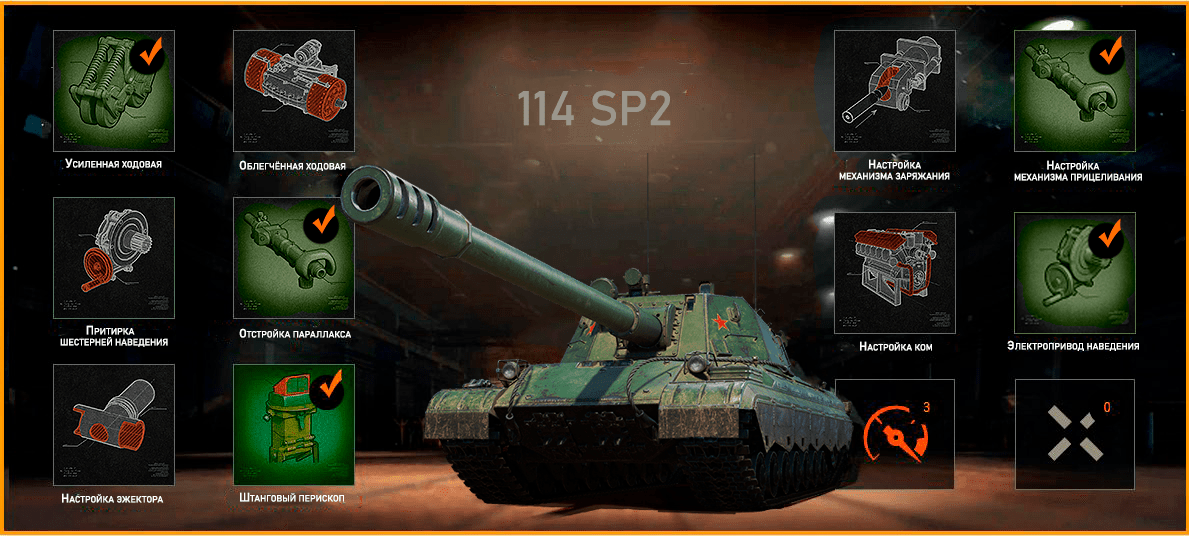Select the Притирка шестерней наведения icon
1189x536 pixels.
114,258
